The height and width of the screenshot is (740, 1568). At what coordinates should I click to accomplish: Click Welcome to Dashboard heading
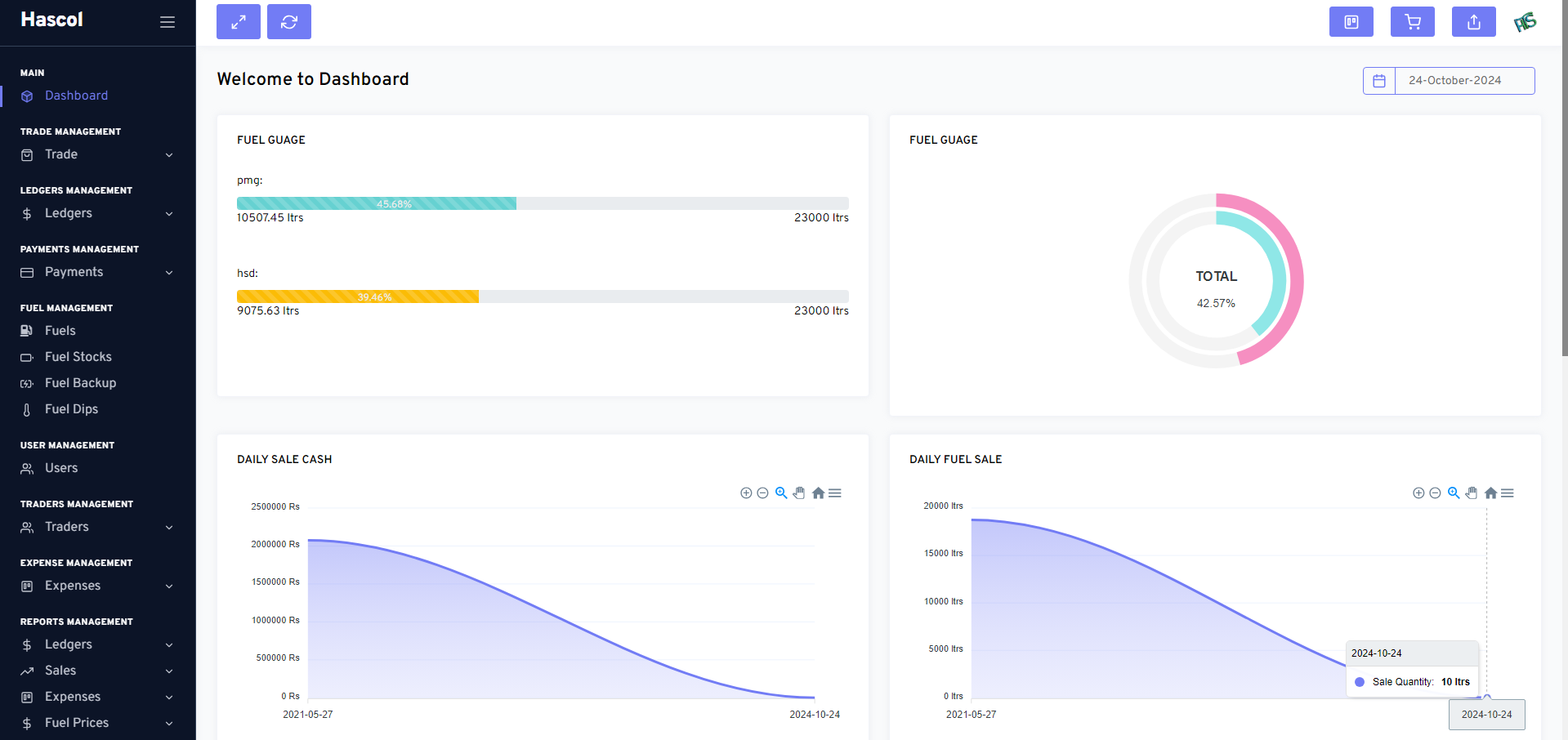(x=313, y=79)
